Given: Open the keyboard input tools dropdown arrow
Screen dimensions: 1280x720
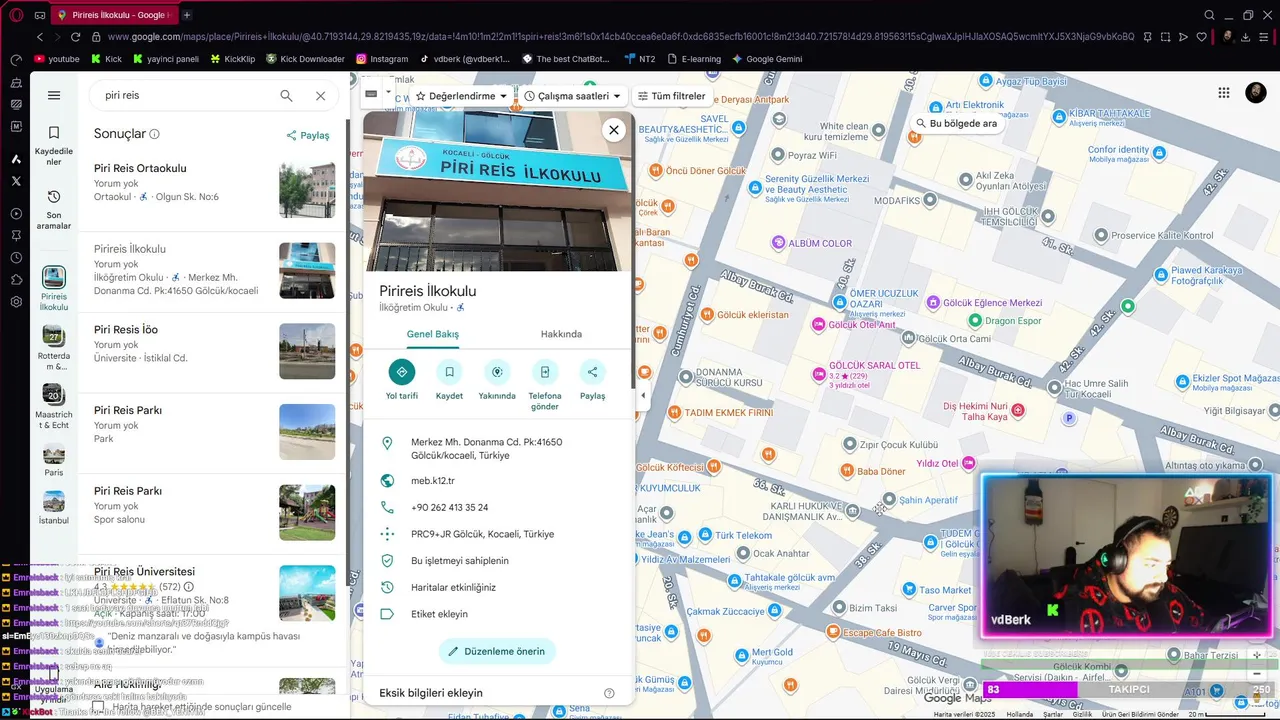Looking at the screenshot, I should tap(388, 93).
